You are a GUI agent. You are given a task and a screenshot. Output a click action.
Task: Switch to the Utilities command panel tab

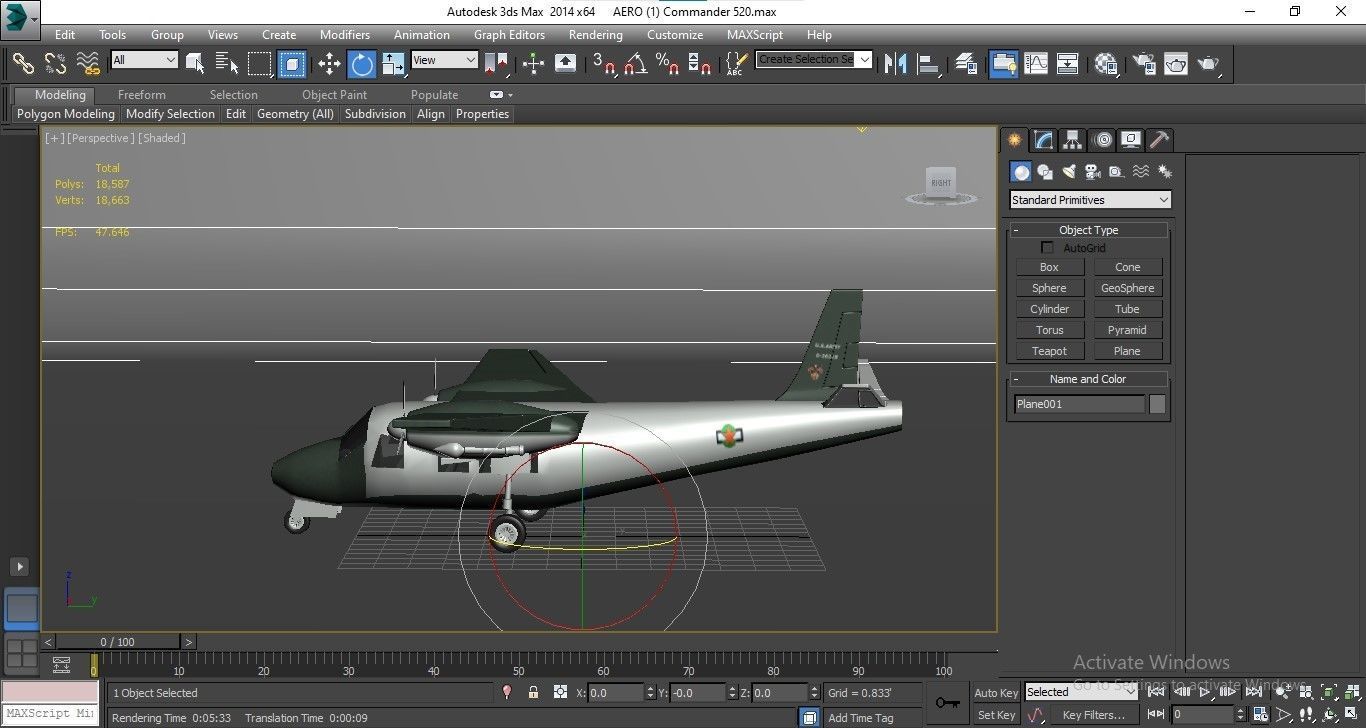pyautogui.click(x=1159, y=140)
